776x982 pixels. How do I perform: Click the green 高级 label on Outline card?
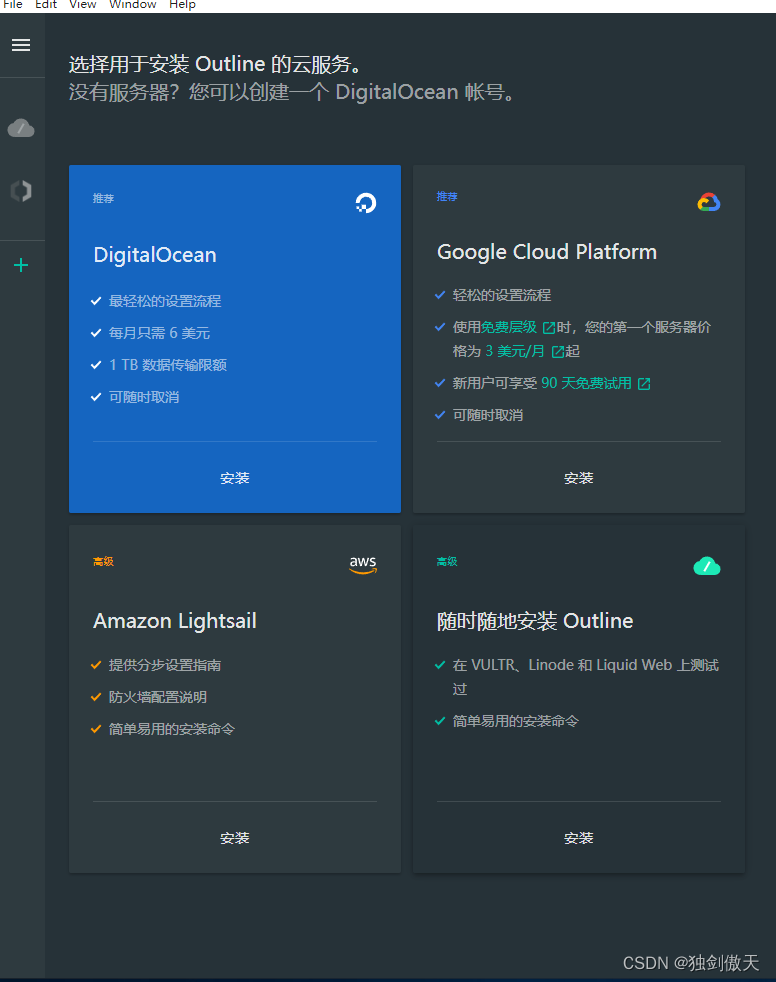click(447, 562)
